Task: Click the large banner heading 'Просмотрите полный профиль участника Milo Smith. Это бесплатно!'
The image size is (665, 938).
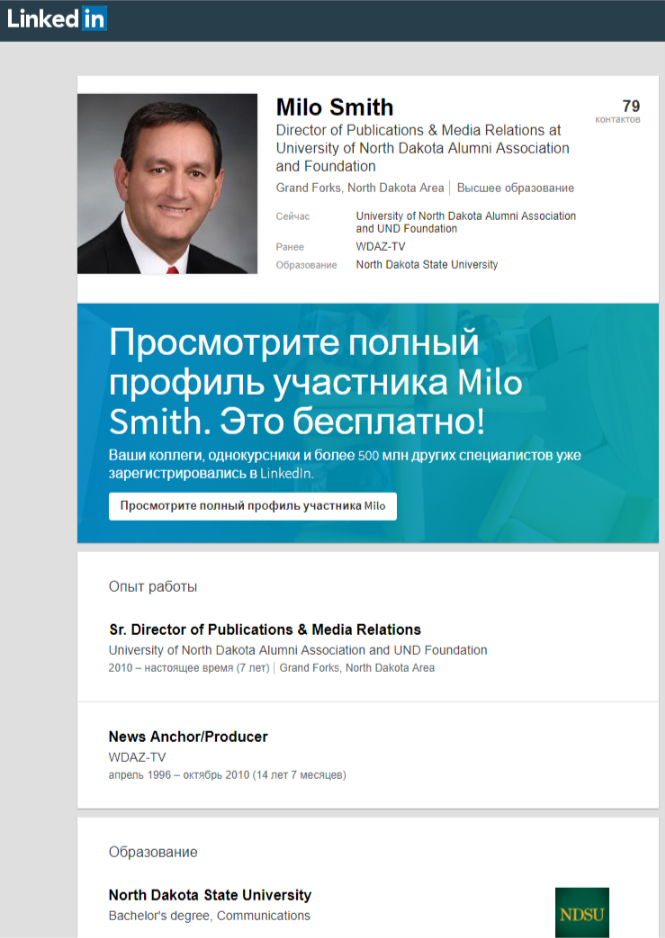Action: click(315, 382)
